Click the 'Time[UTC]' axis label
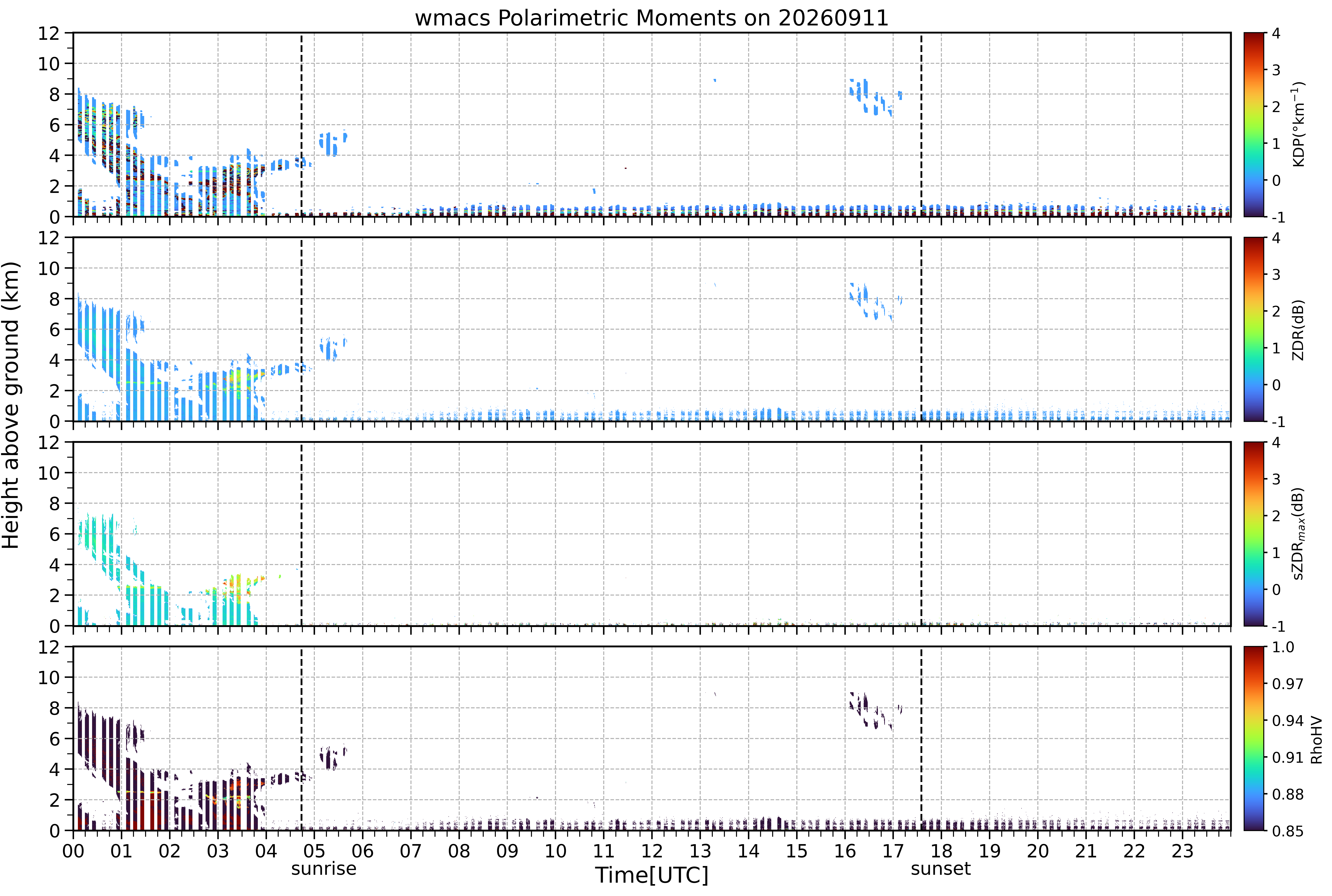The height and width of the screenshot is (896, 1332). click(651, 875)
